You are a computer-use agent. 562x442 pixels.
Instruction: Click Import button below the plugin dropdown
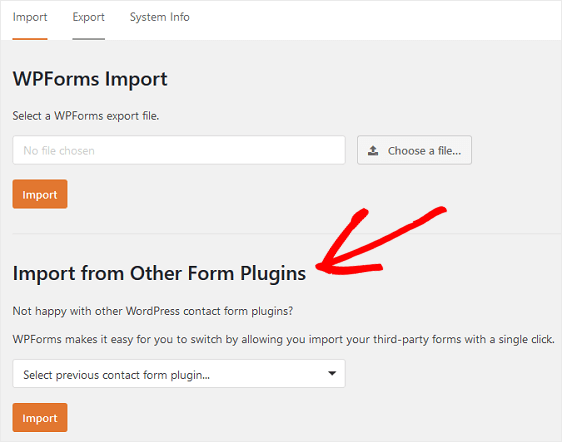(x=40, y=417)
